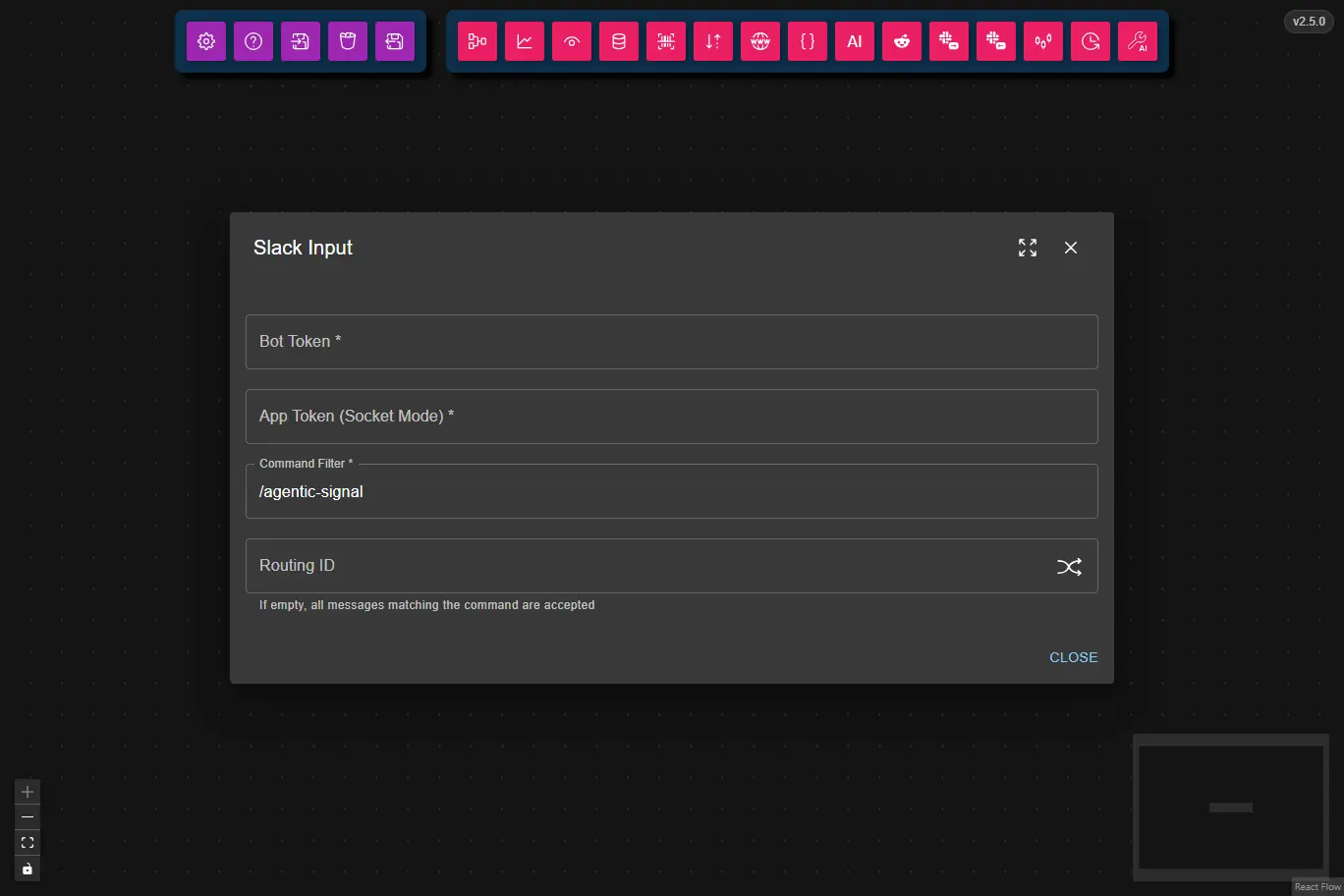Viewport: 1344px width, 896px height.
Task: Select the curly braces JSON node icon
Action: point(808,41)
